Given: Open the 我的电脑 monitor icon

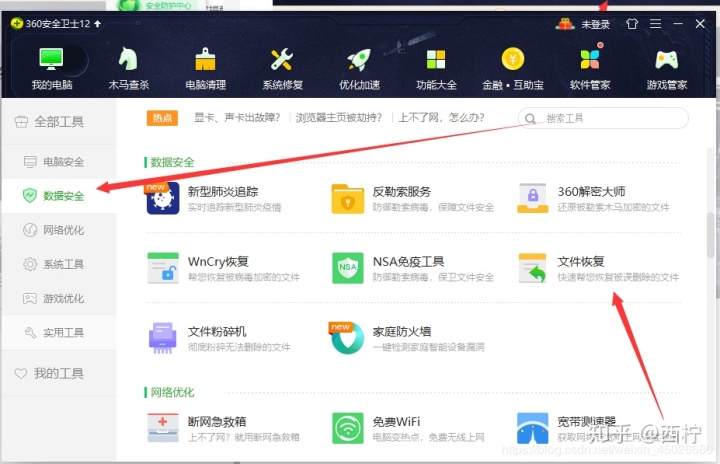Looking at the screenshot, I should click(51, 59).
